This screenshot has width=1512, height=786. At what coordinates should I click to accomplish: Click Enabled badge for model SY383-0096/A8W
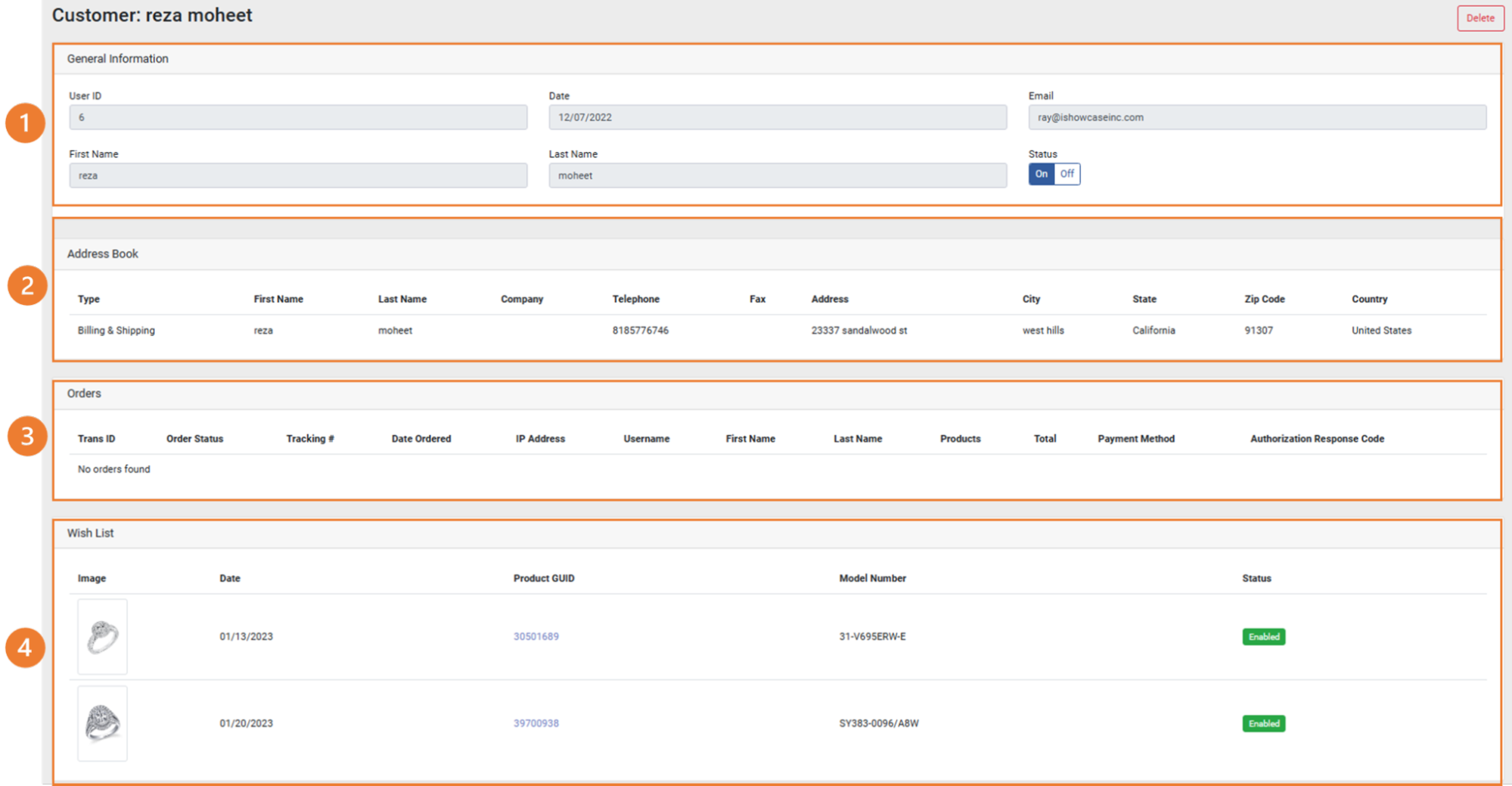[x=1263, y=724]
